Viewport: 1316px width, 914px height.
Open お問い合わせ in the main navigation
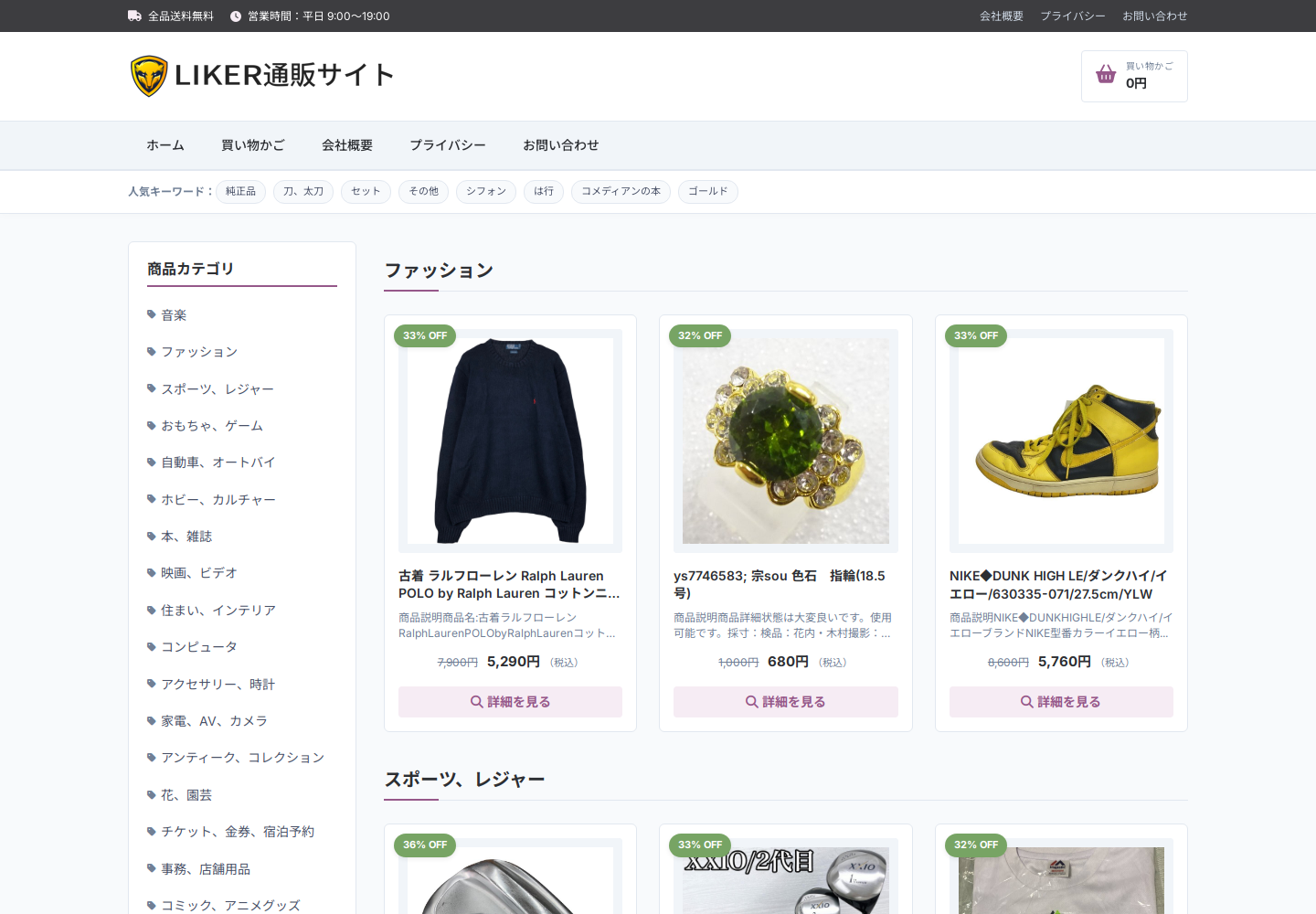pyautogui.click(x=561, y=145)
